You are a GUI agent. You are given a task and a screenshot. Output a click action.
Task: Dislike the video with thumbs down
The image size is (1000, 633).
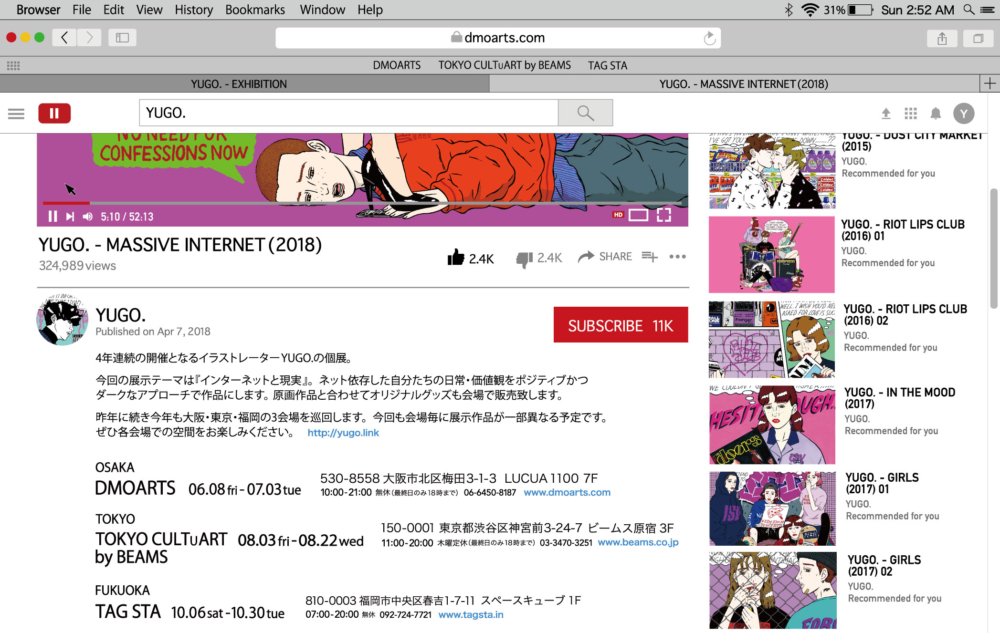click(524, 259)
